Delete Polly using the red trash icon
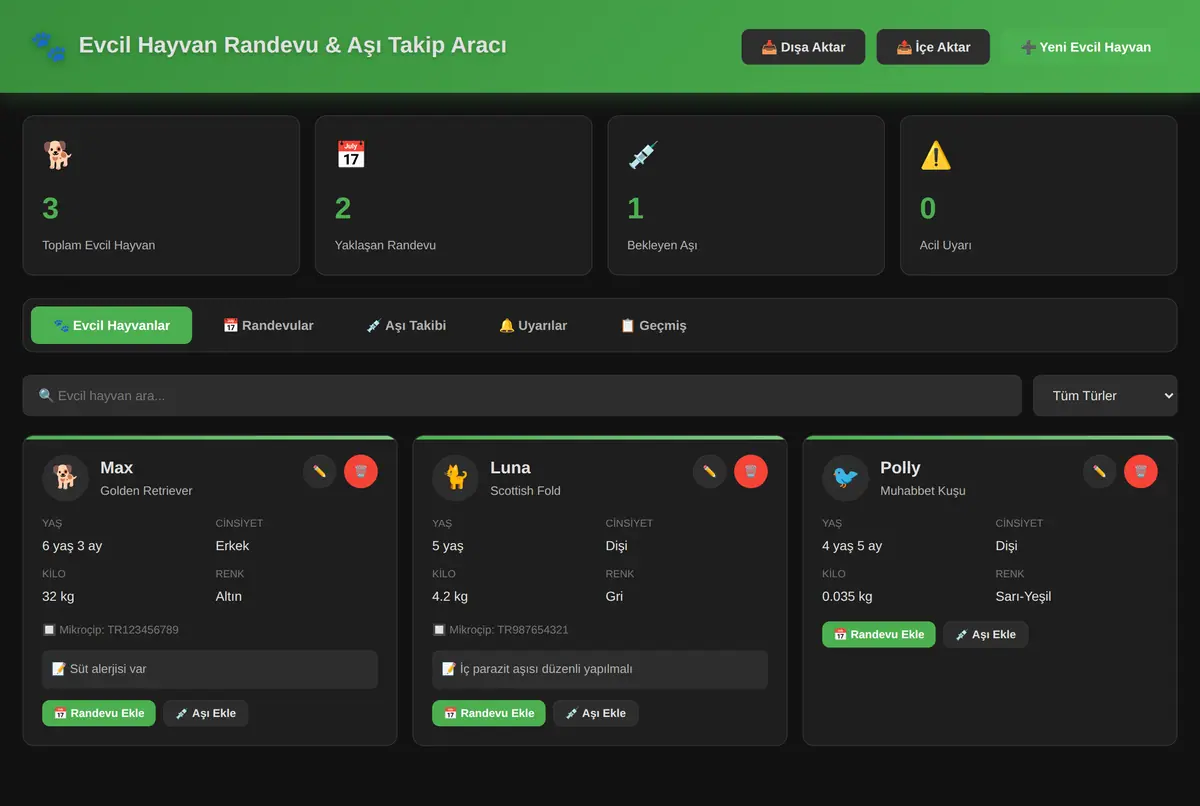The image size is (1200, 806). 1141,472
